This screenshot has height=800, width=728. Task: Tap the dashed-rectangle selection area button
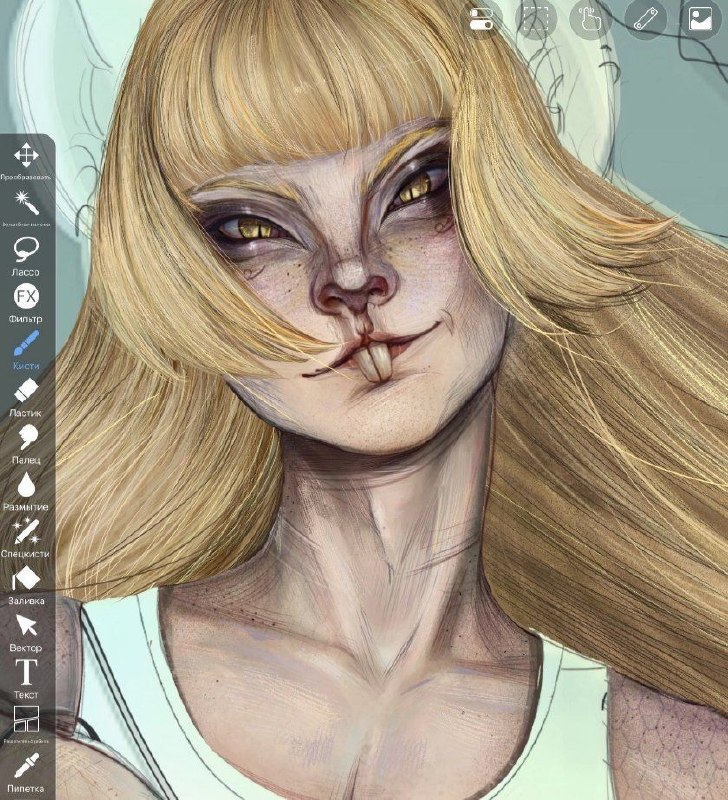536,19
